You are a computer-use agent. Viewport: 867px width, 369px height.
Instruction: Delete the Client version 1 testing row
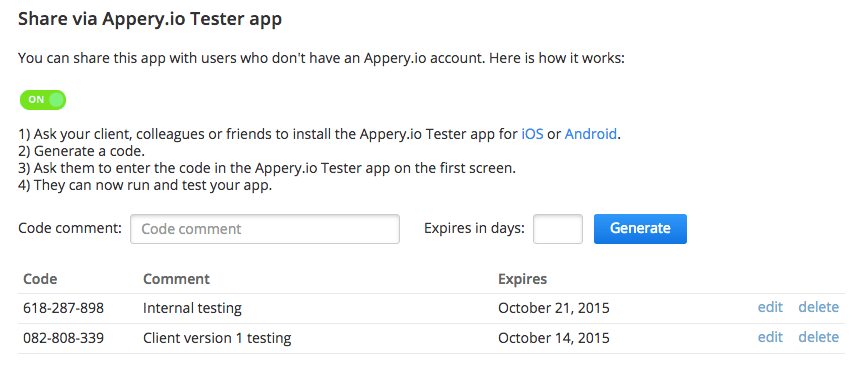(x=818, y=337)
